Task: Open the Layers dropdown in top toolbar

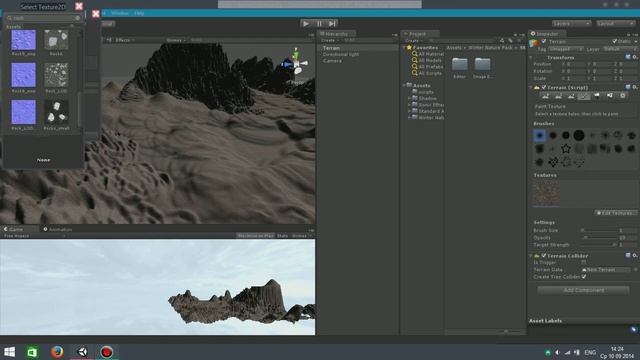Action: coord(571,24)
